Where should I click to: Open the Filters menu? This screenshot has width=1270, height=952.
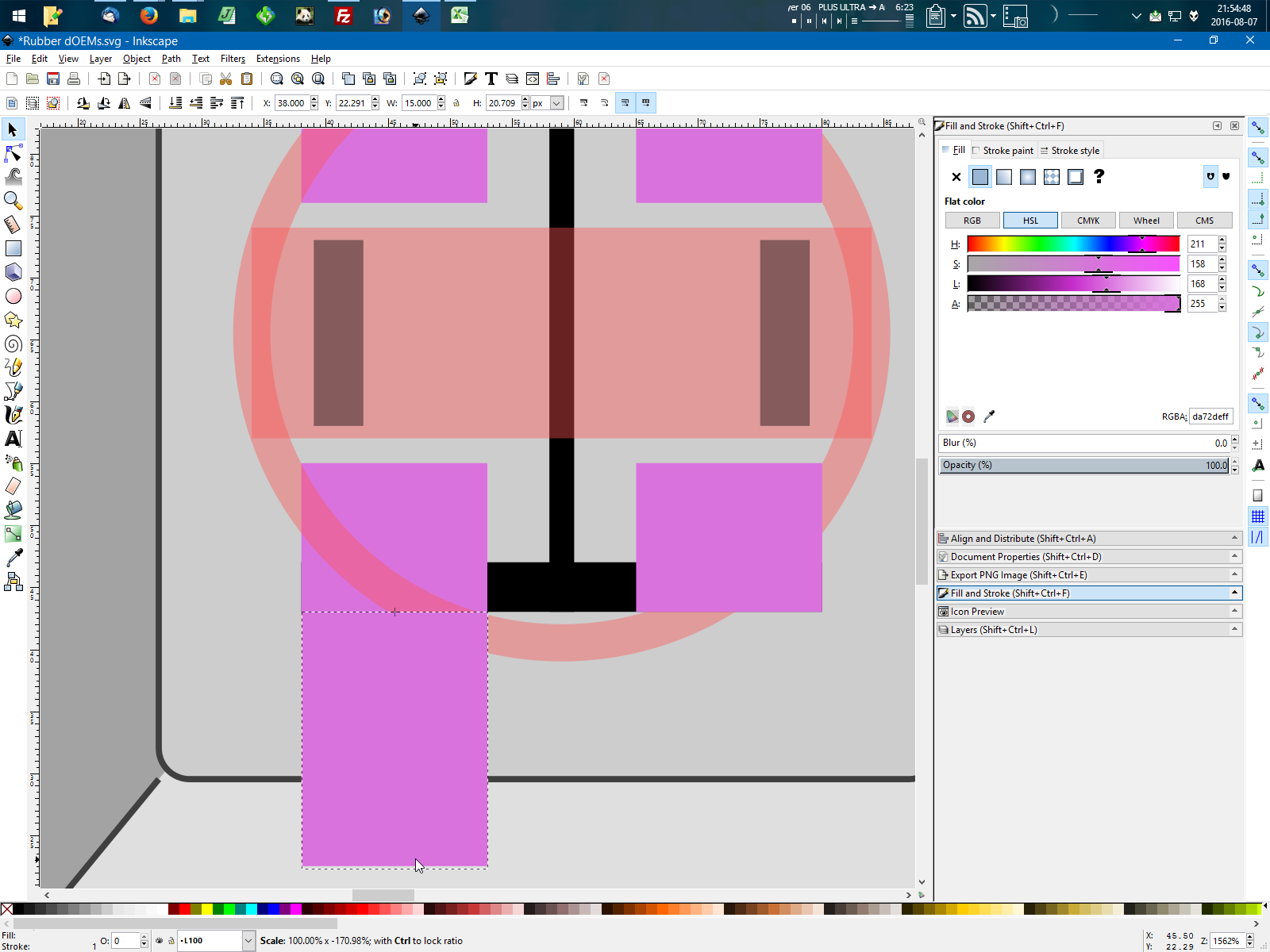233,59
